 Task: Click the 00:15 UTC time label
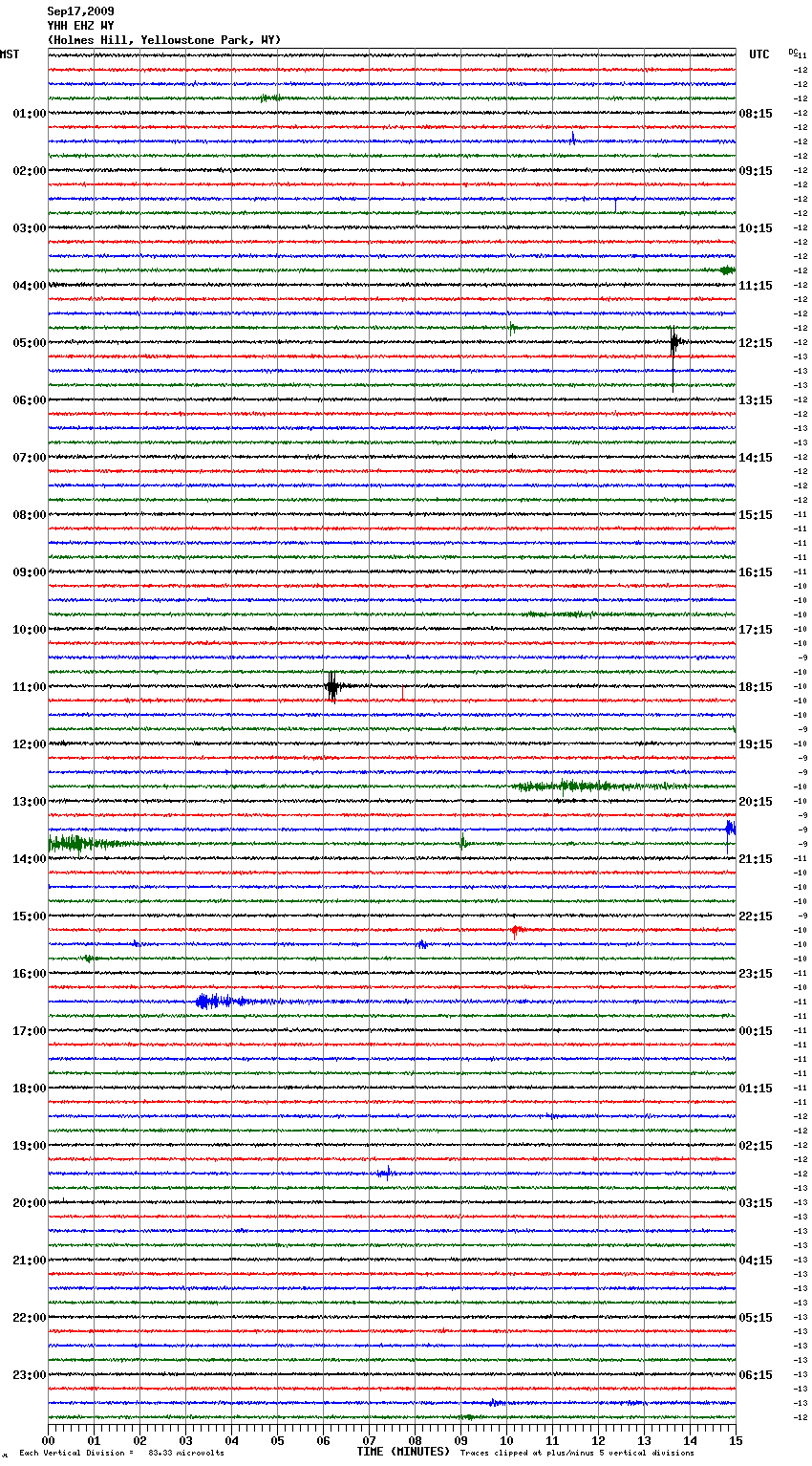point(756,1031)
